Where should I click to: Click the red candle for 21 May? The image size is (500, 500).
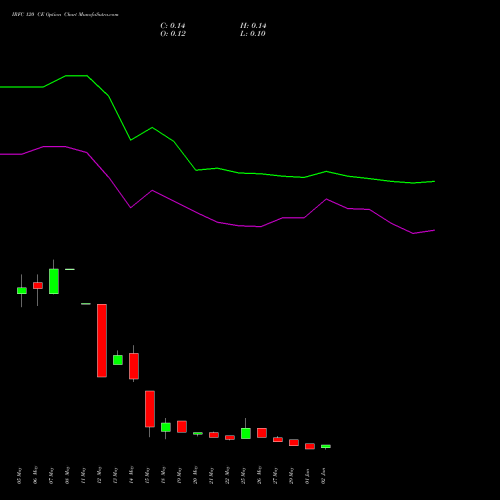click(214, 435)
